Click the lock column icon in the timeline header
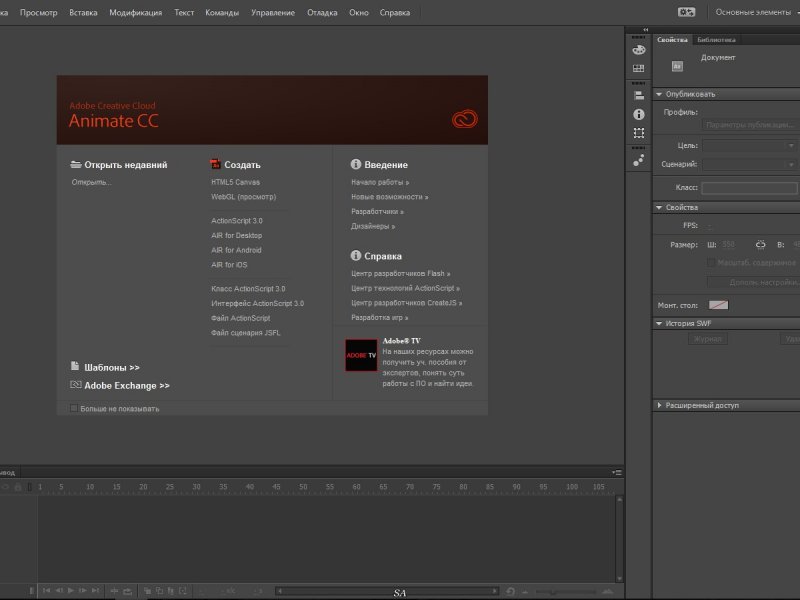The image size is (800, 600). pos(18,487)
